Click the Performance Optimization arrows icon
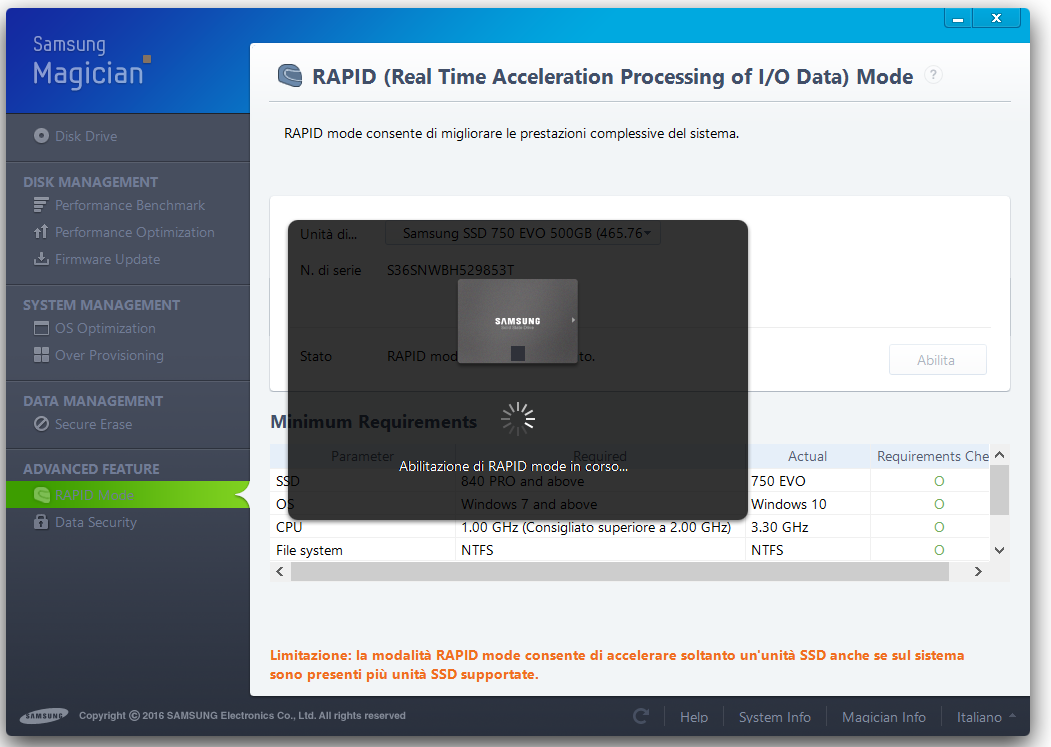 coord(42,231)
